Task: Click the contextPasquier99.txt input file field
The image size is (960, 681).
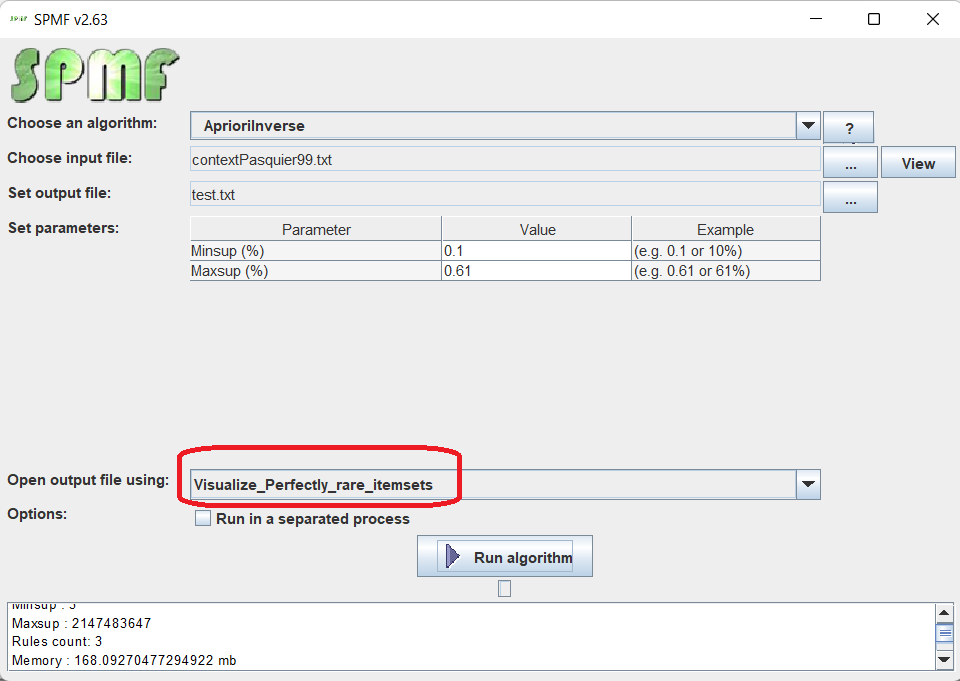Action: pos(505,160)
